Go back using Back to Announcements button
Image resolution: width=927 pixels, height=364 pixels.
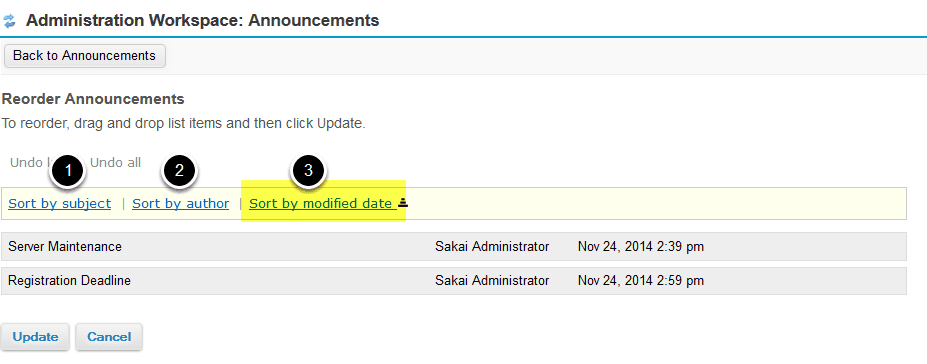(85, 56)
